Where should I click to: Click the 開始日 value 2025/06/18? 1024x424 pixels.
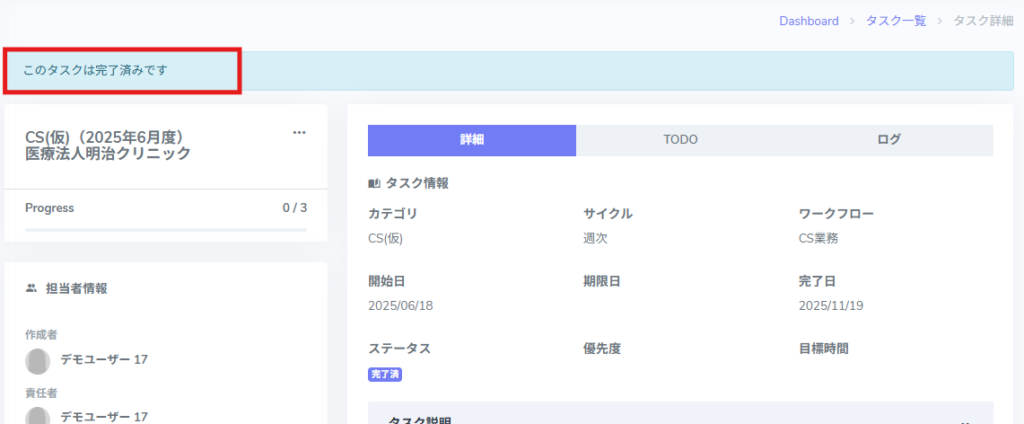tap(400, 306)
